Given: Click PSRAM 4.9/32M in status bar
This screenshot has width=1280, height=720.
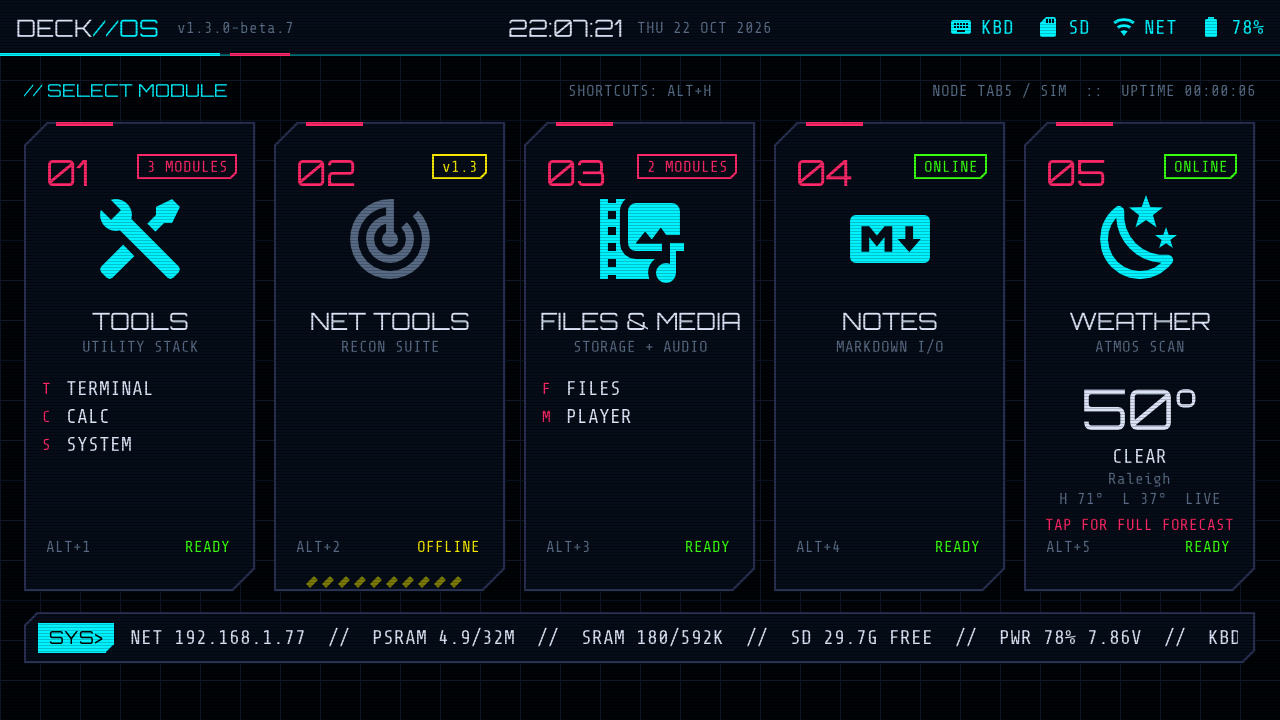Looking at the screenshot, I should point(444,638).
